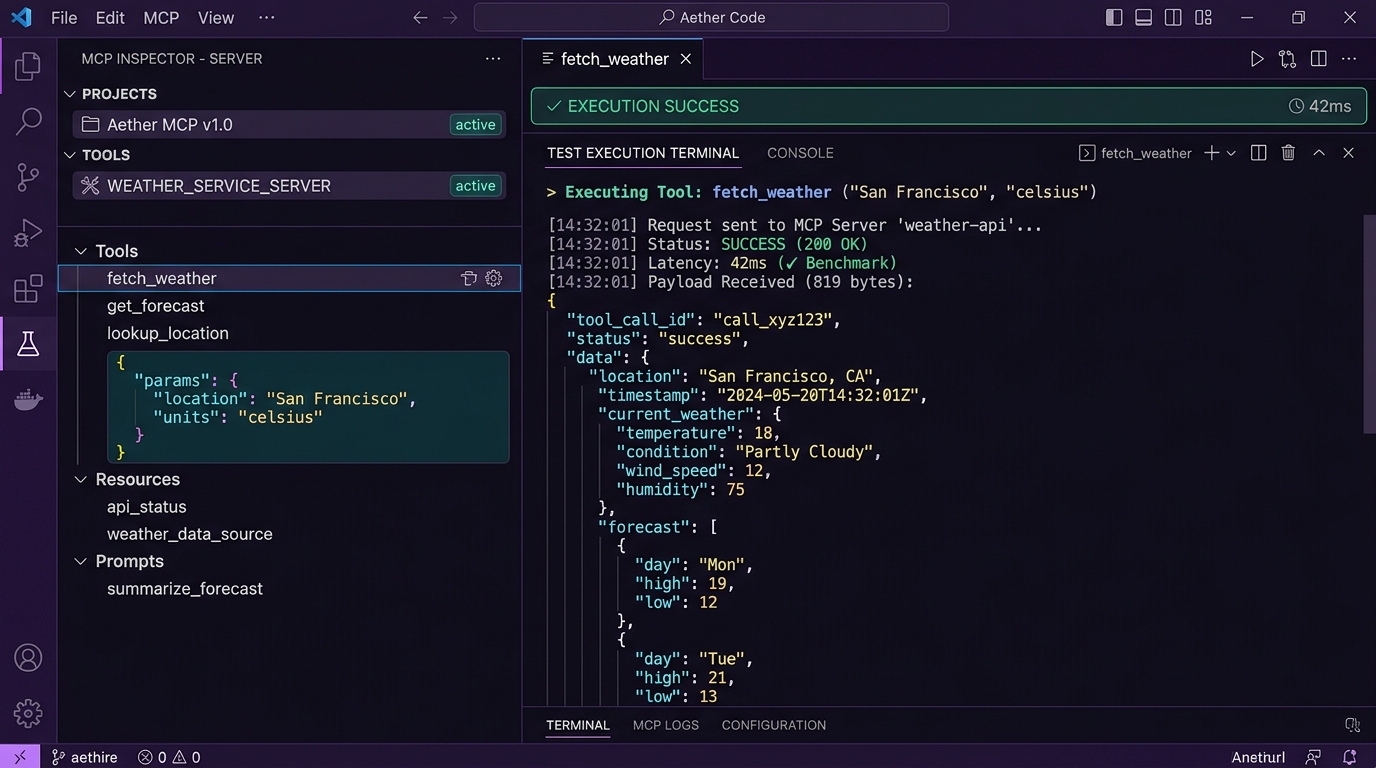Viewport: 1376px width, 768px height.
Task: Toggle the secondary side bar layout
Action: pos(1174,18)
